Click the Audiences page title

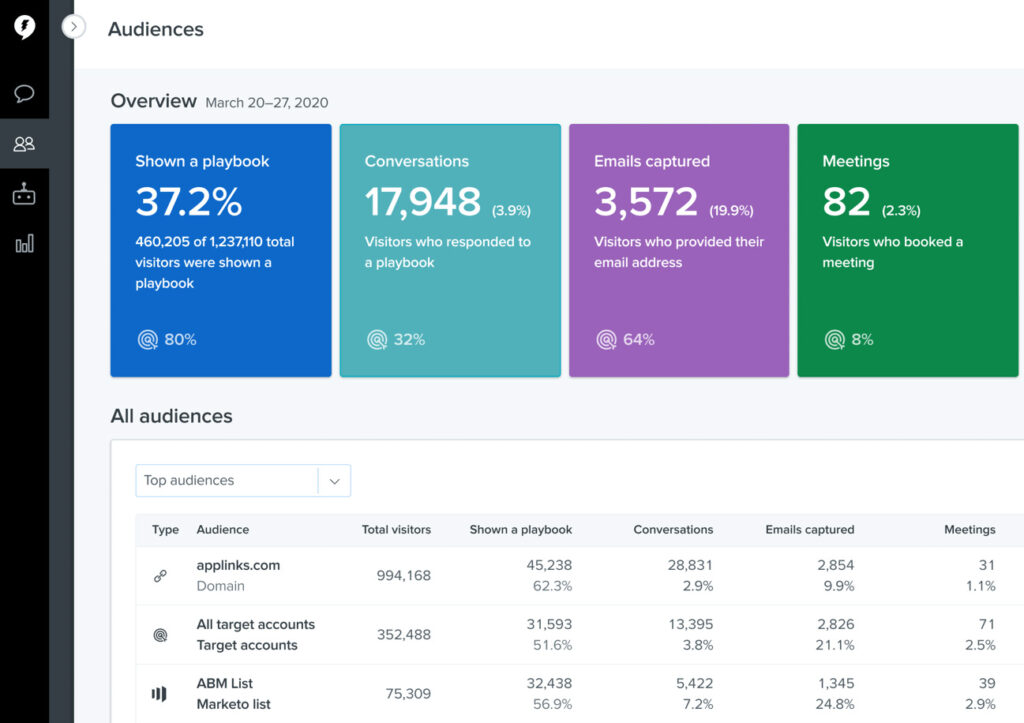point(155,29)
